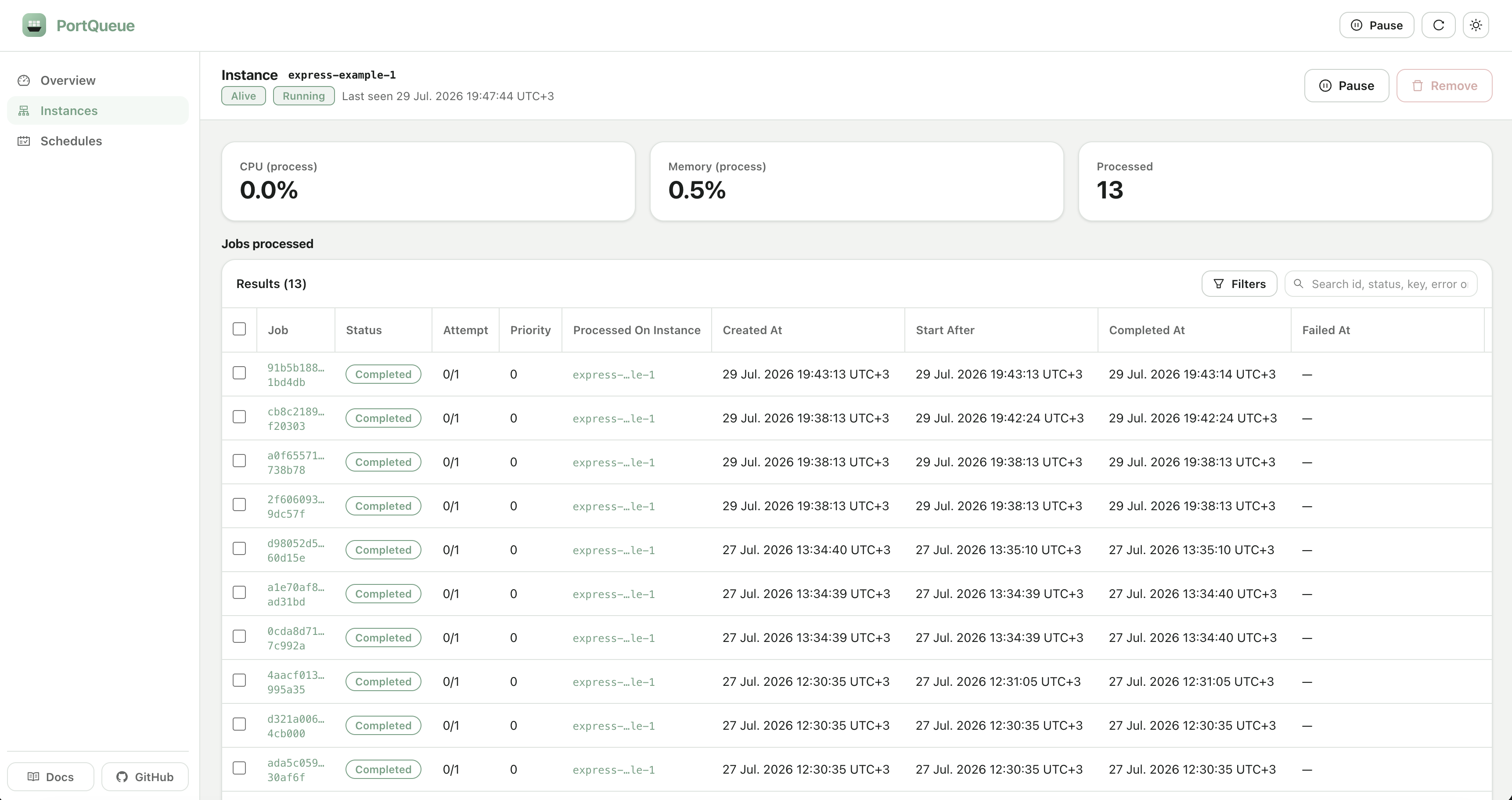Check the box for job a1e70af8
The height and width of the screenshot is (800, 1512).
point(239,593)
